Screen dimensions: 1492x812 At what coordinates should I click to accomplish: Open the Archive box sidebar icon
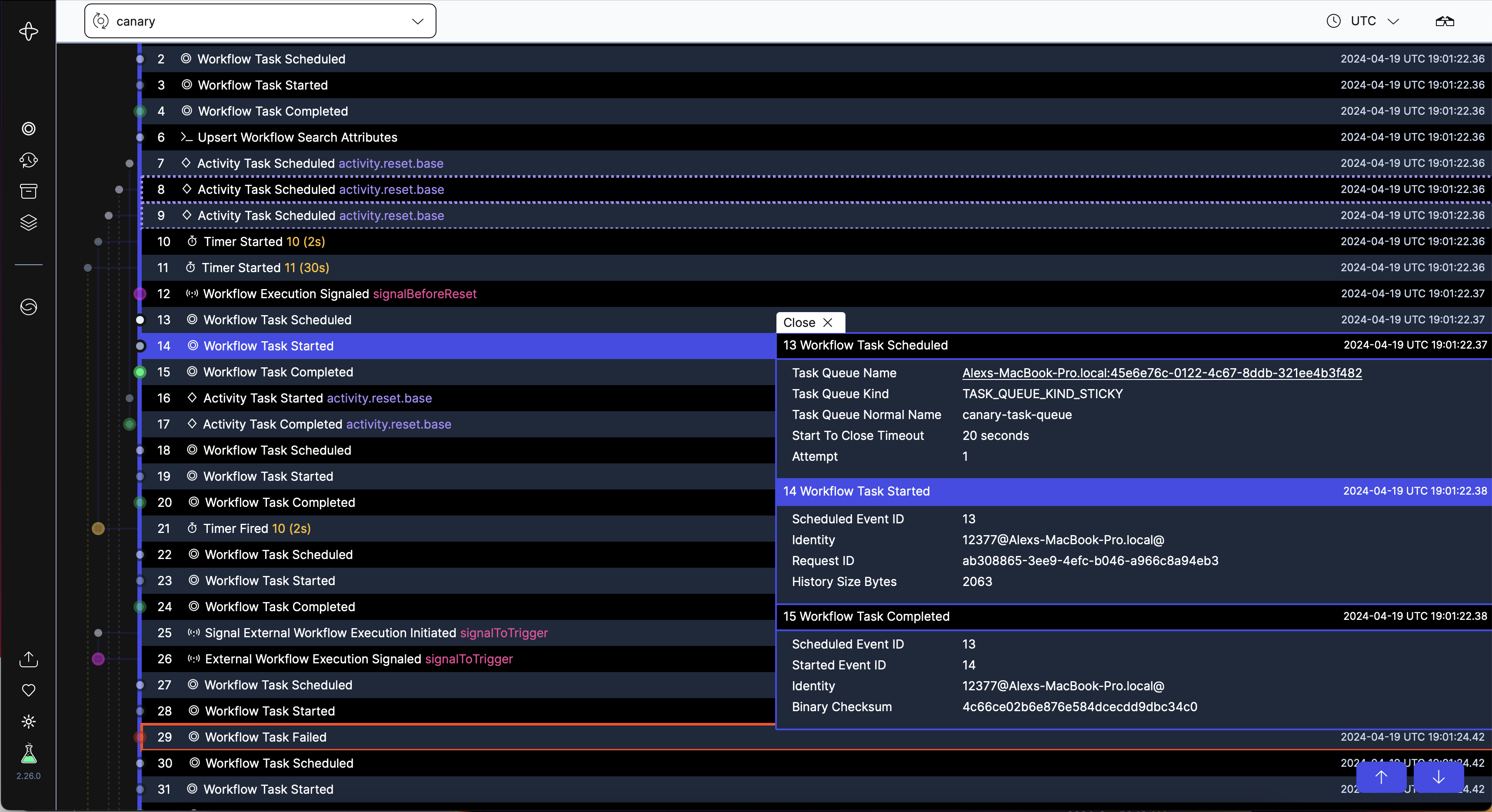[28, 191]
